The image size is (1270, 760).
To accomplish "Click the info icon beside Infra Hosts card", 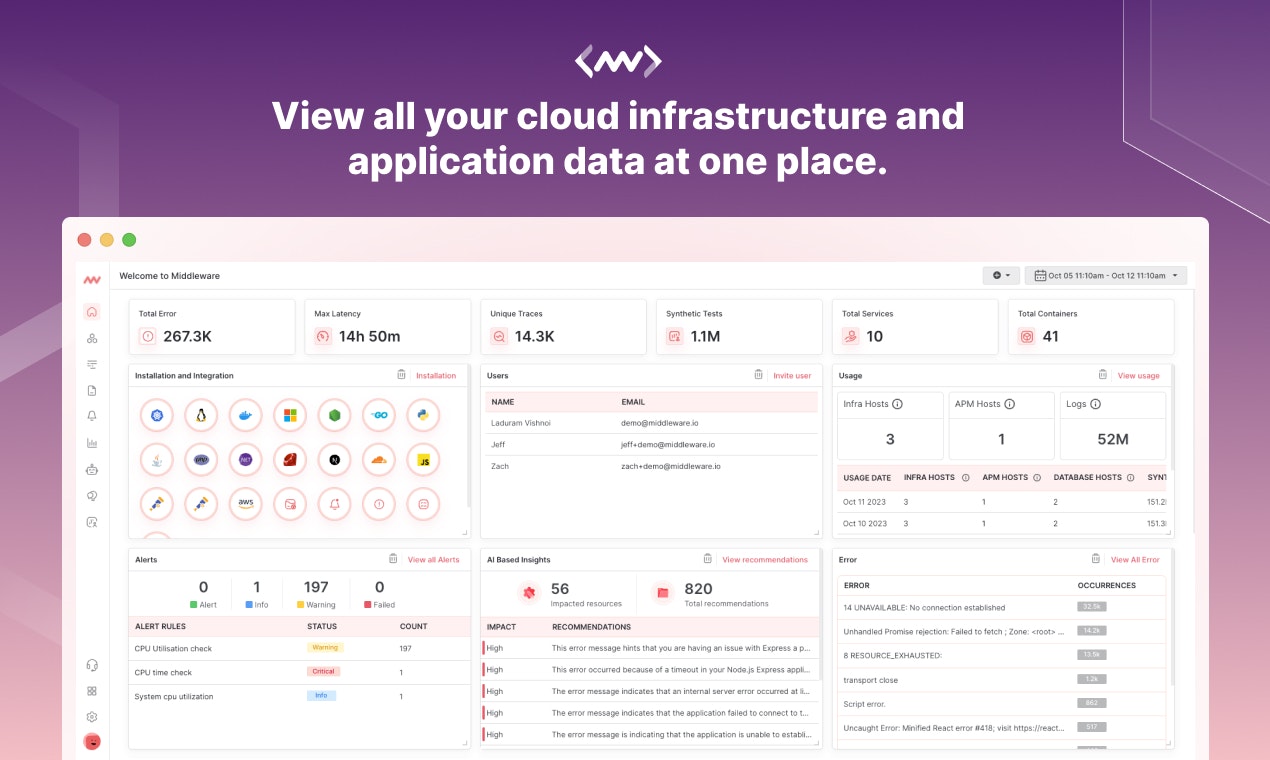I will (x=897, y=404).
